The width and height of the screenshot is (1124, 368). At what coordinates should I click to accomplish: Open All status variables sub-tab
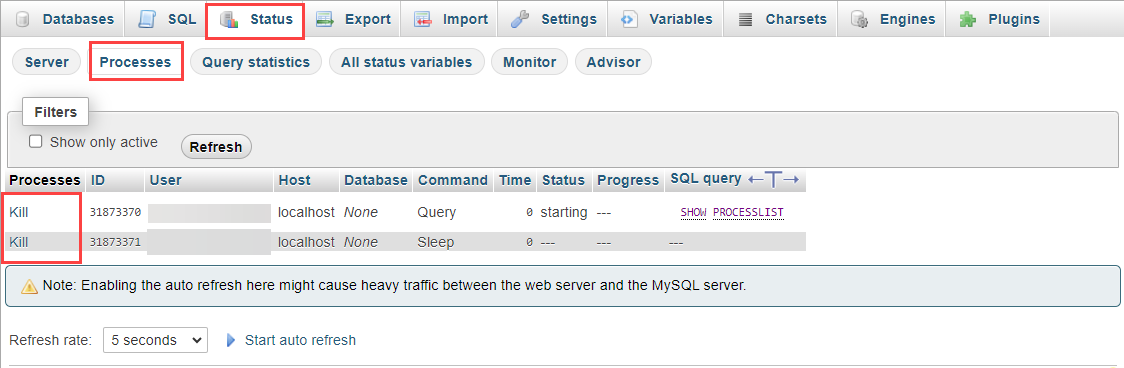(406, 62)
